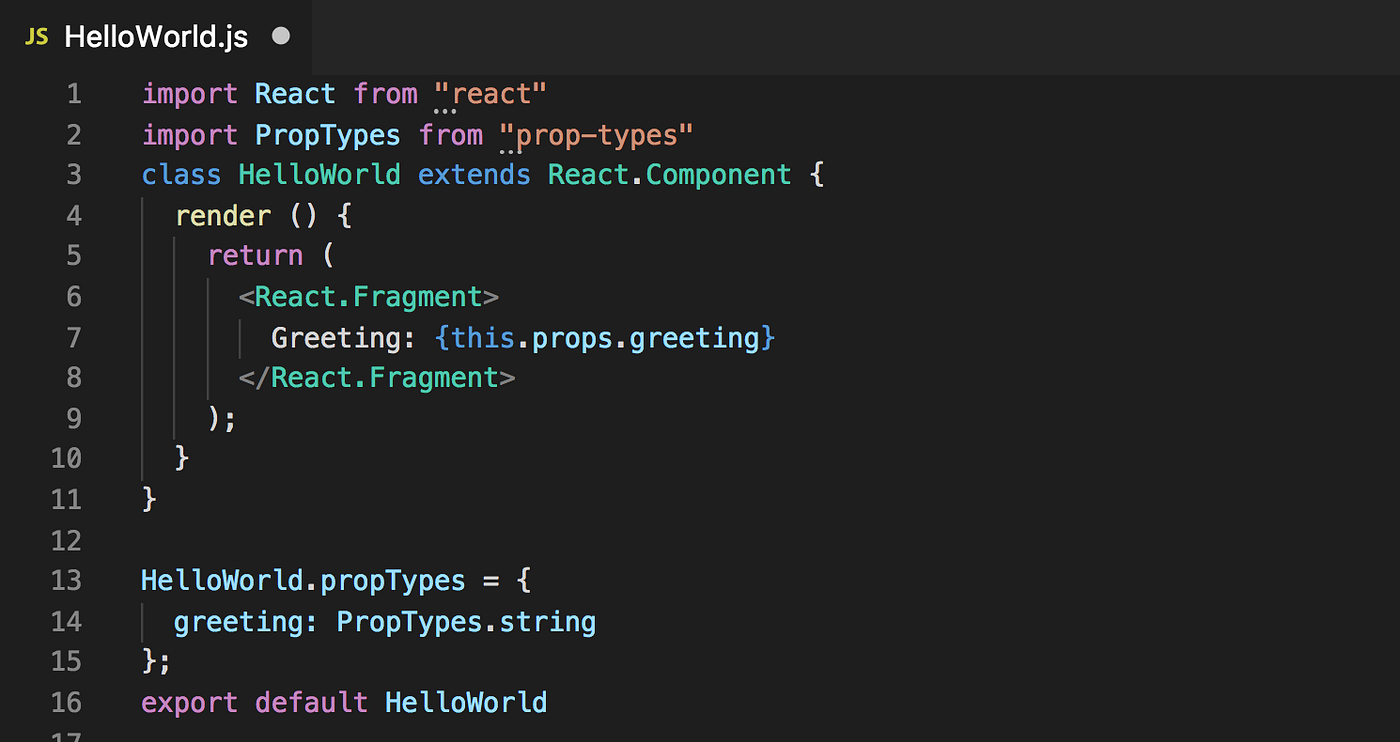Viewport: 1400px width, 742px height.
Task: Click the closing brace on line 11
Action: coord(150,499)
